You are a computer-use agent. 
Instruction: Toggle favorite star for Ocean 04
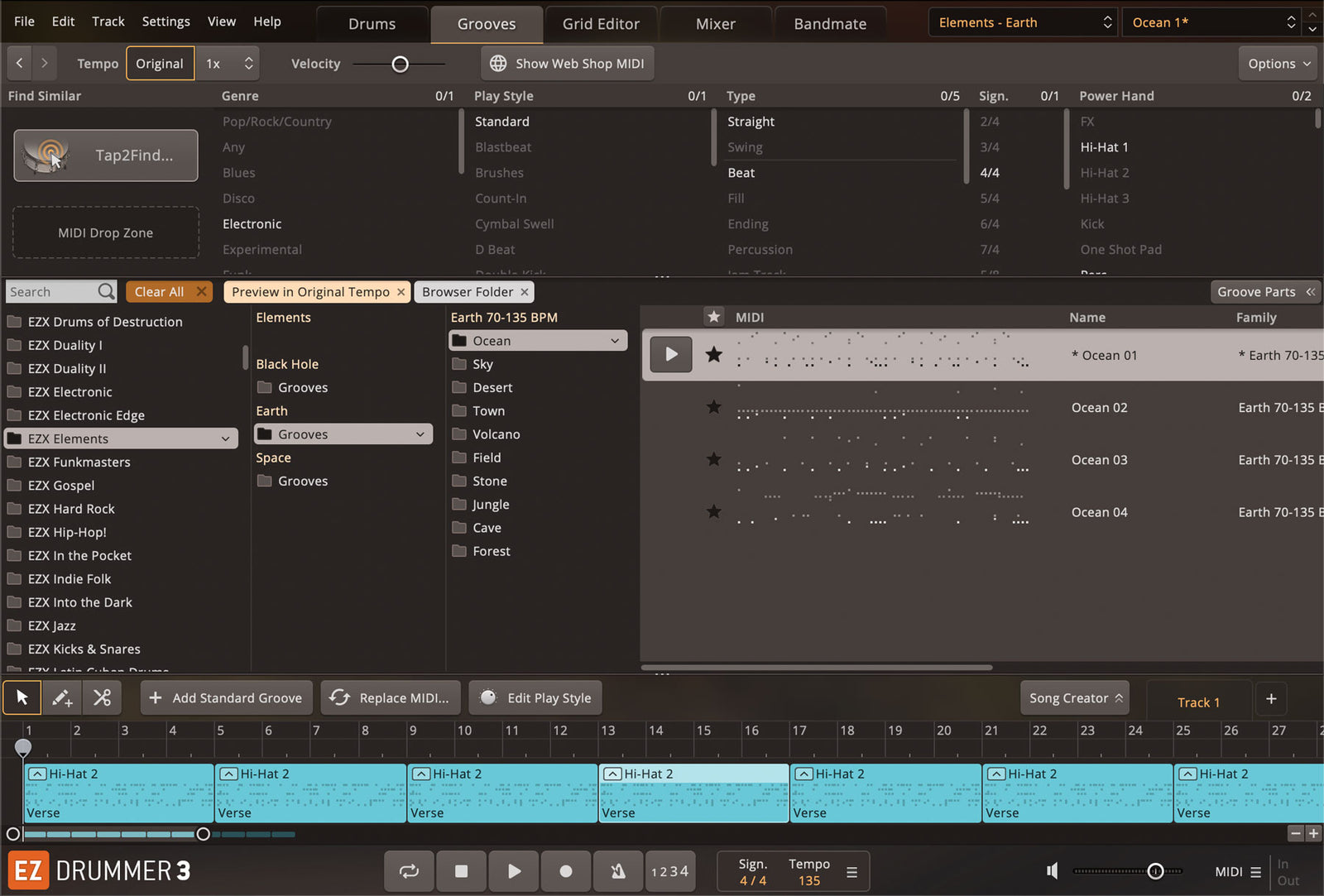713,511
